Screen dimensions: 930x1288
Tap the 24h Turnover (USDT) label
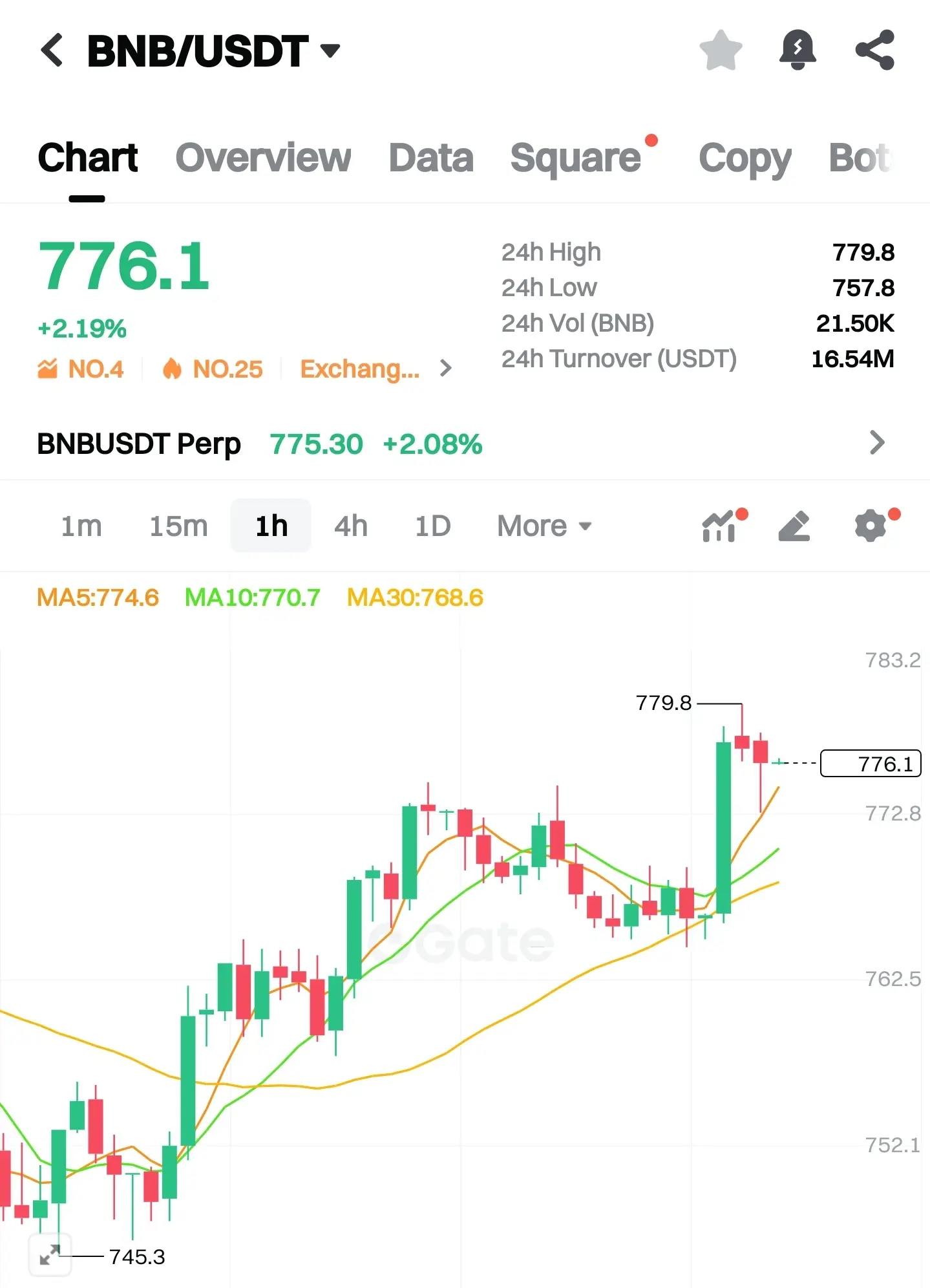point(619,360)
